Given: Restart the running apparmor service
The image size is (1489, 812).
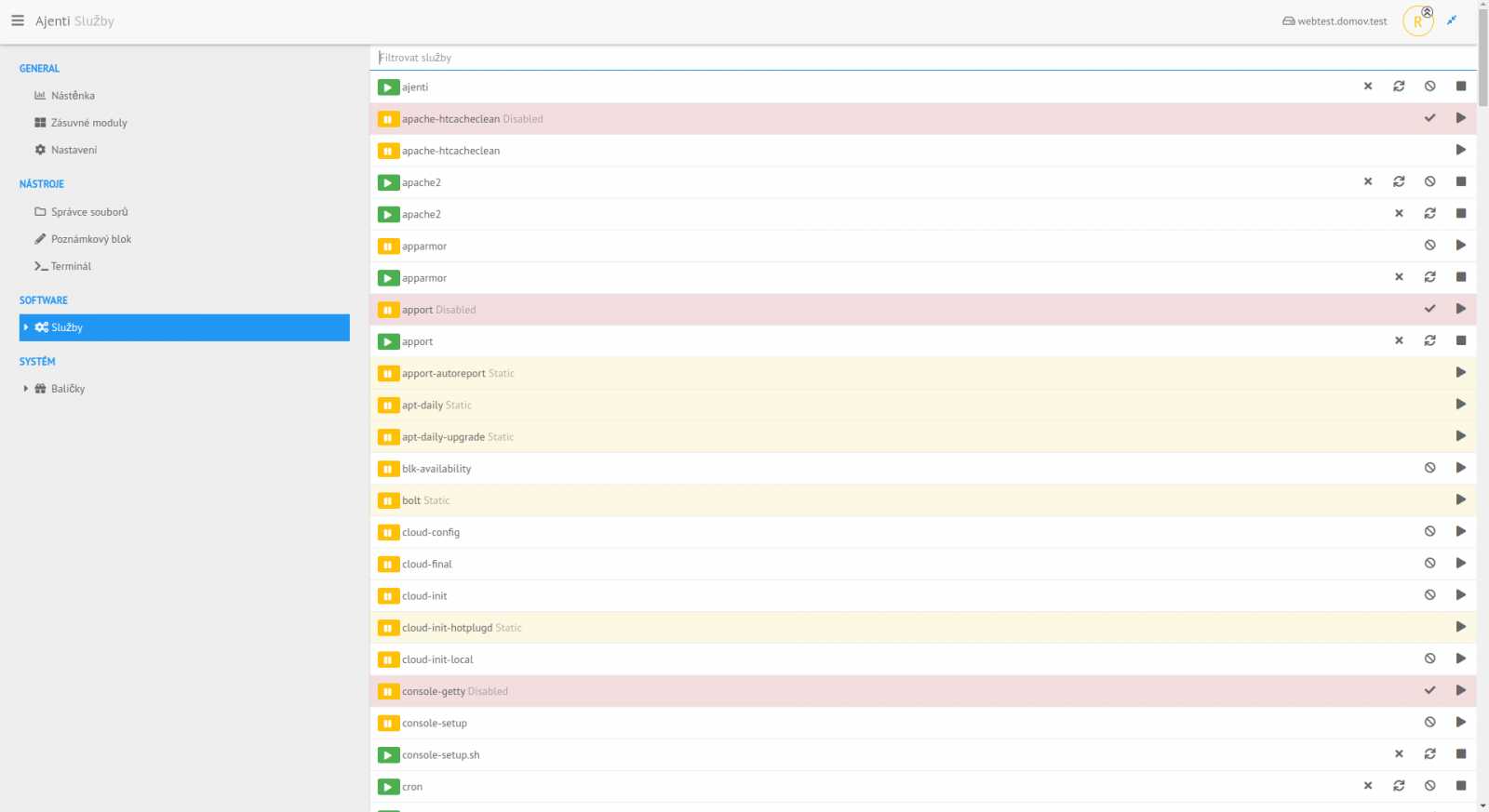Looking at the screenshot, I should 1430,277.
